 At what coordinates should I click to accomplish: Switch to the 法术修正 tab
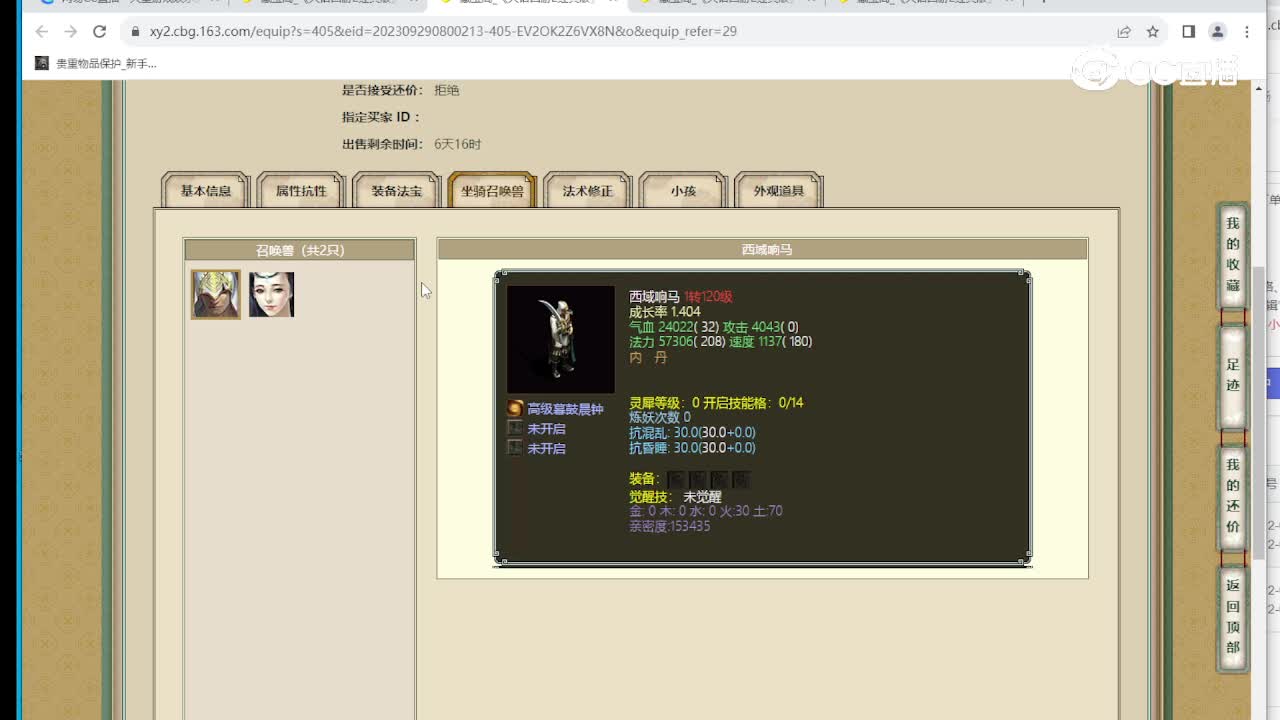587,190
